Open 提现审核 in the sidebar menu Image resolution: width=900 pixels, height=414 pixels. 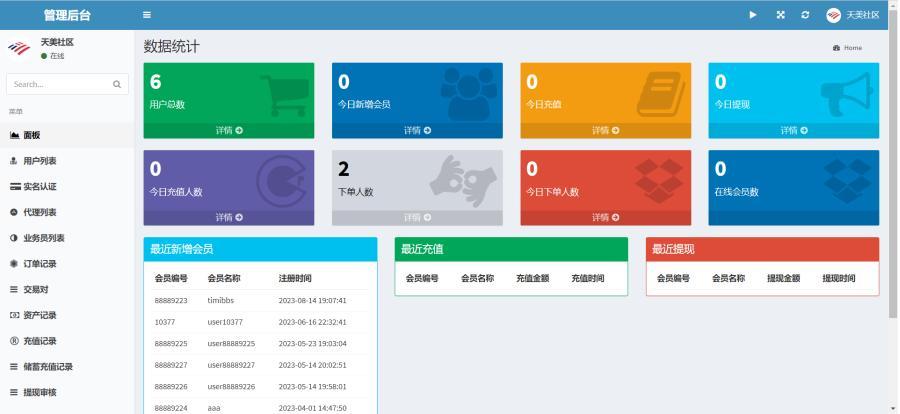click(40, 392)
